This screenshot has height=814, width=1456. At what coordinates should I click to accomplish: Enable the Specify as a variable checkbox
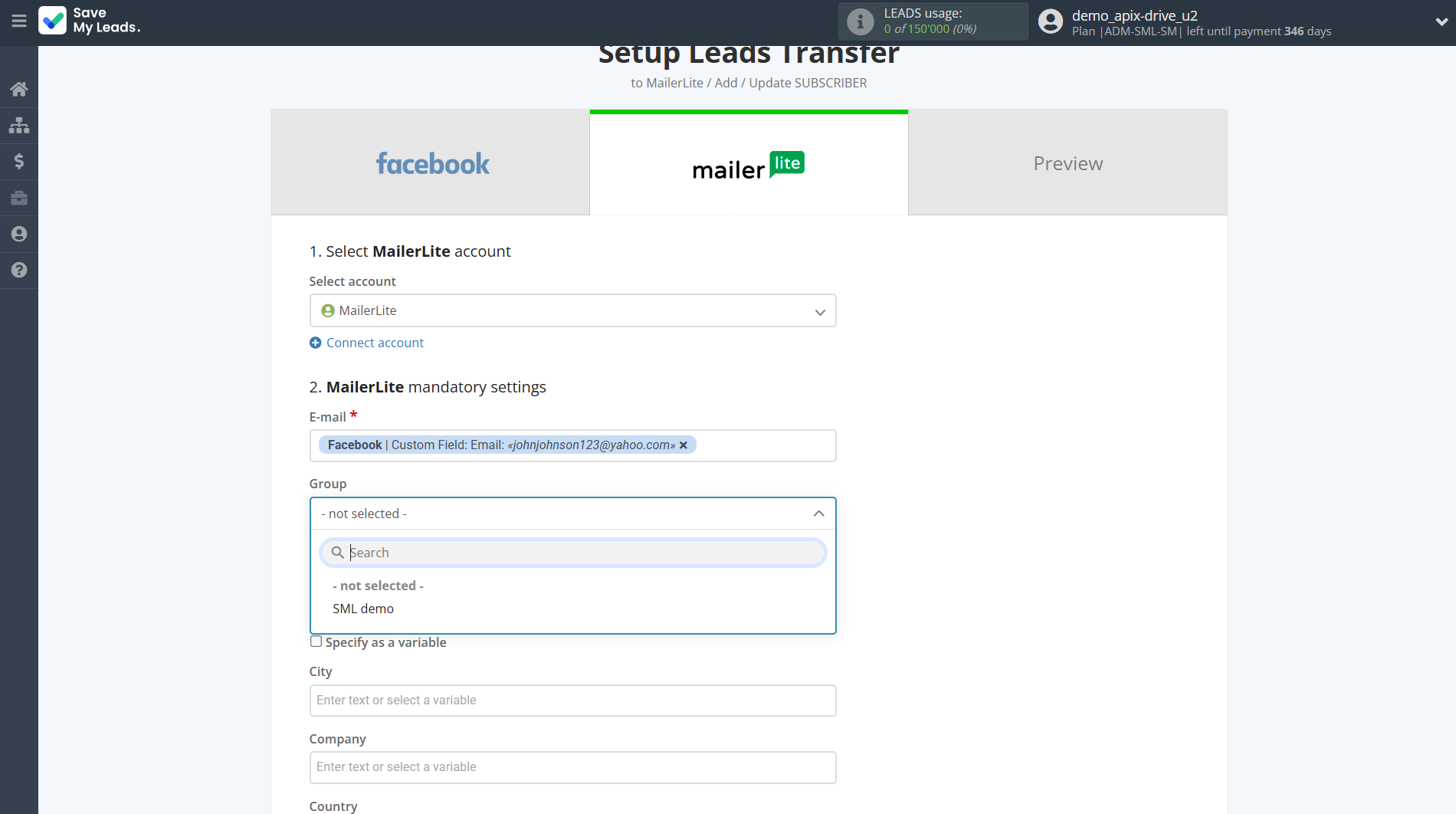tap(316, 642)
